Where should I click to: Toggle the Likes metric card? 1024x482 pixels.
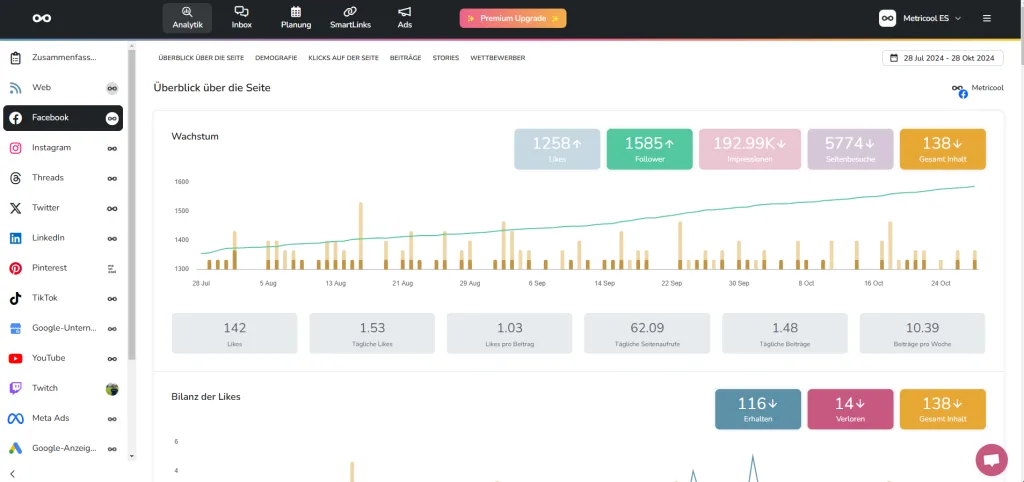[x=557, y=149]
